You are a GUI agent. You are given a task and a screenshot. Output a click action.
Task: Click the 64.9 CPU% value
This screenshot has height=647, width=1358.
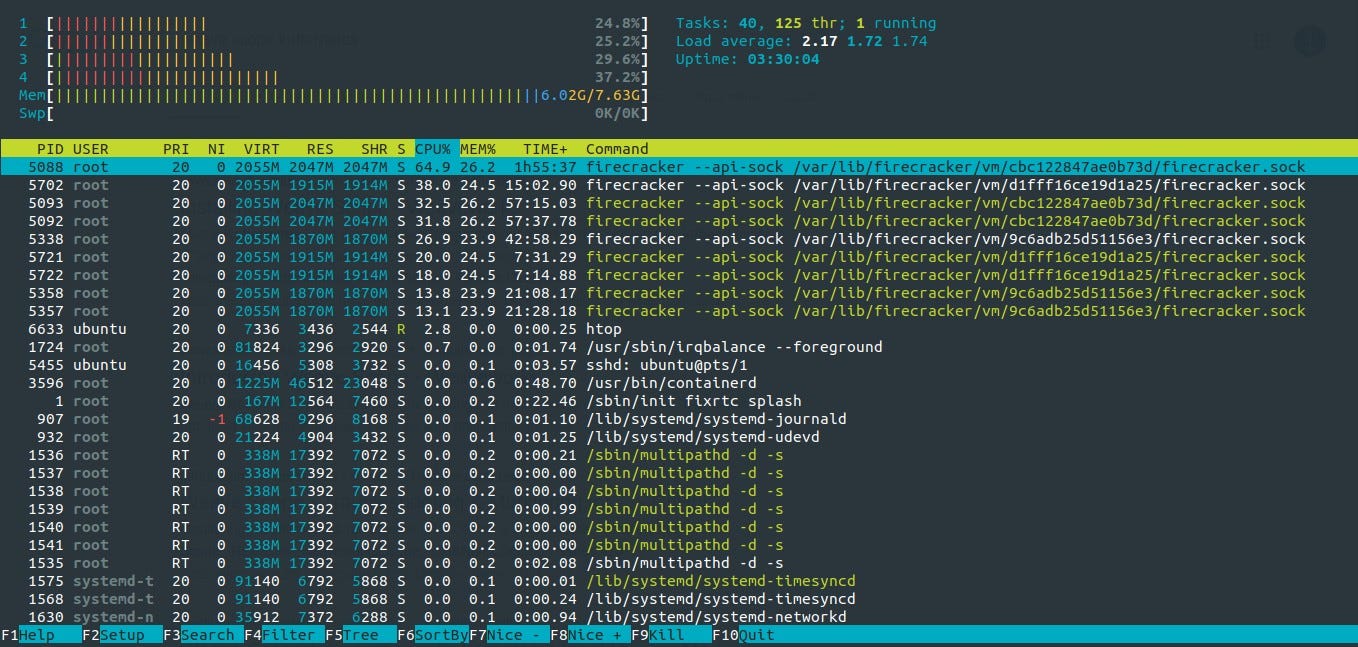click(x=433, y=167)
